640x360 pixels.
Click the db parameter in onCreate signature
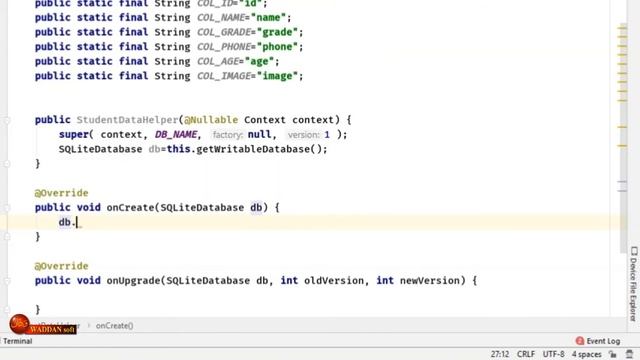256,208
